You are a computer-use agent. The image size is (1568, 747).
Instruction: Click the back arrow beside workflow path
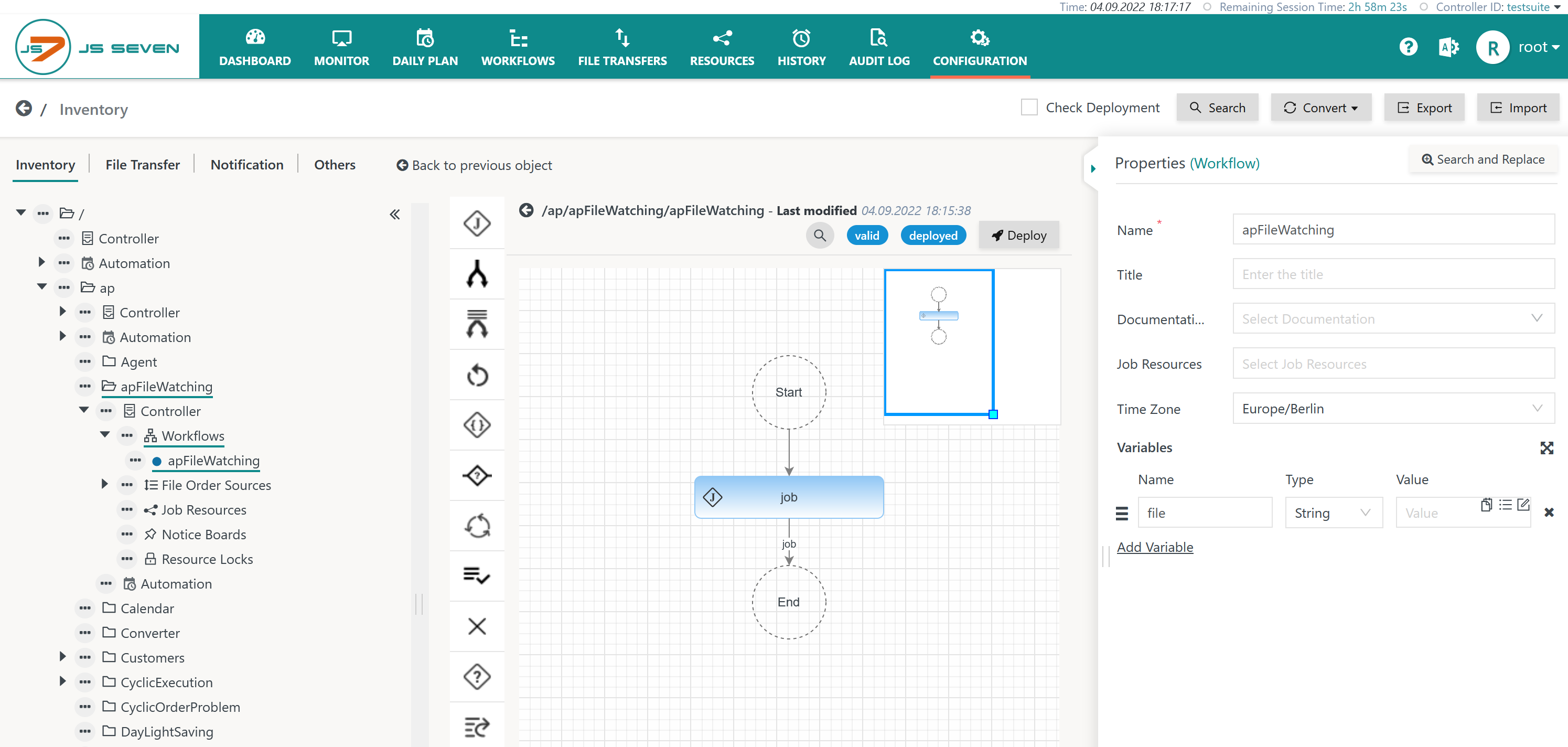(x=526, y=210)
